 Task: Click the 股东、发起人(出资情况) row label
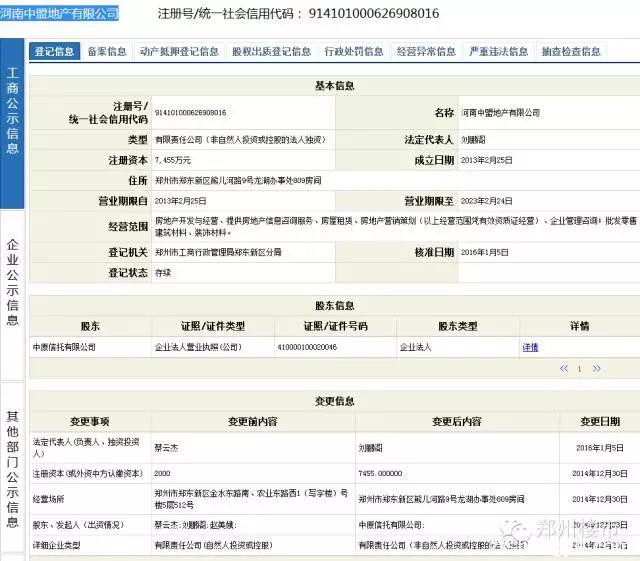(78, 525)
